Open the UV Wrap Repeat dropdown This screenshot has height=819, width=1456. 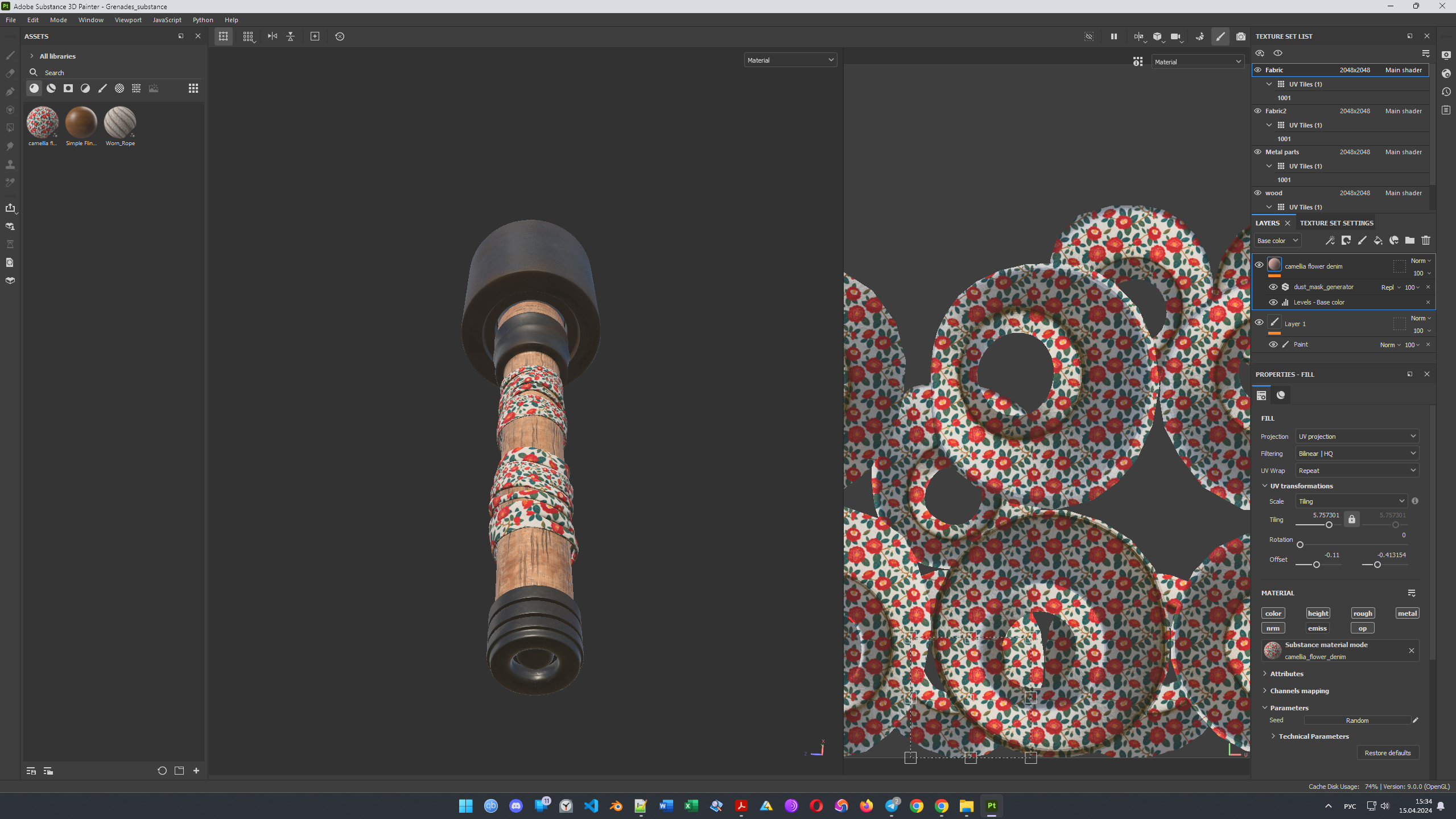[x=1356, y=471]
